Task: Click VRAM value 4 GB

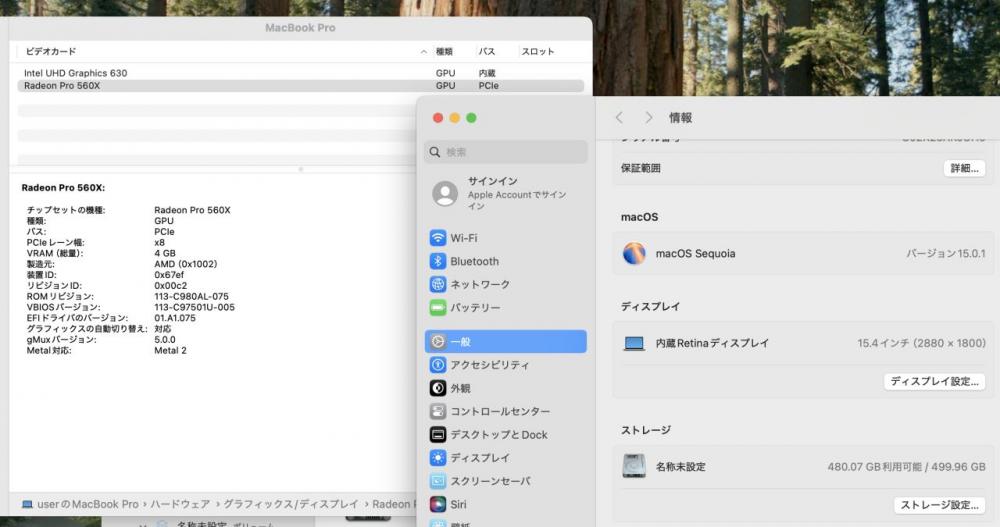Action: click(165, 253)
